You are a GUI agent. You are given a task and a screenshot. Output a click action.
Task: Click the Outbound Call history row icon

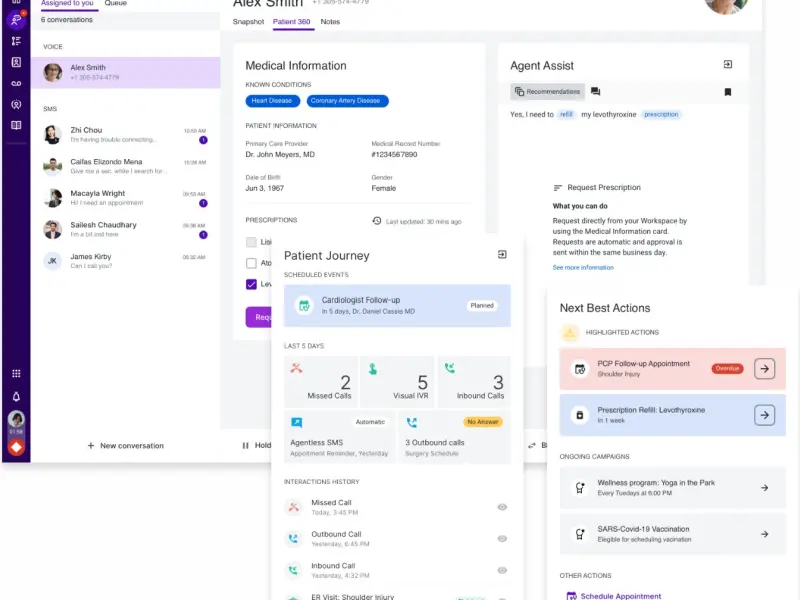pos(293,539)
